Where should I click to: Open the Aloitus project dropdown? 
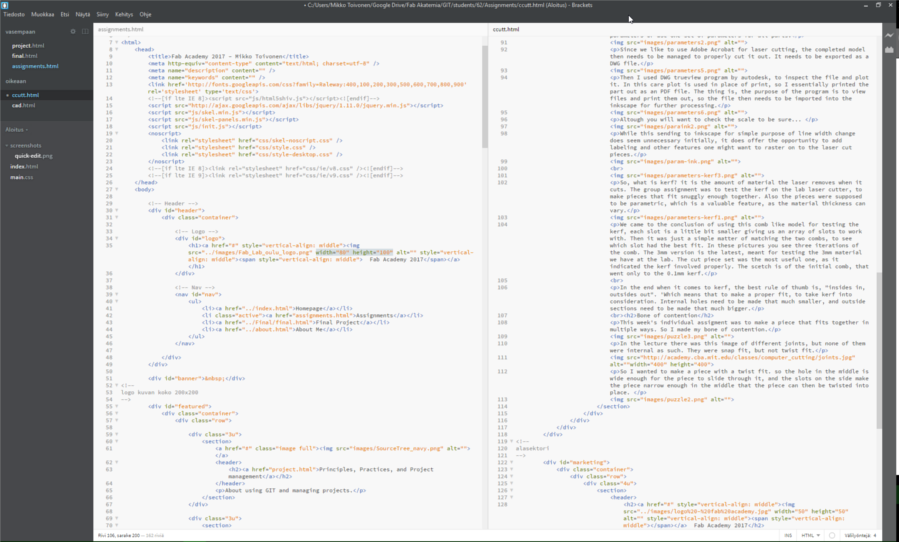point(17,130)
